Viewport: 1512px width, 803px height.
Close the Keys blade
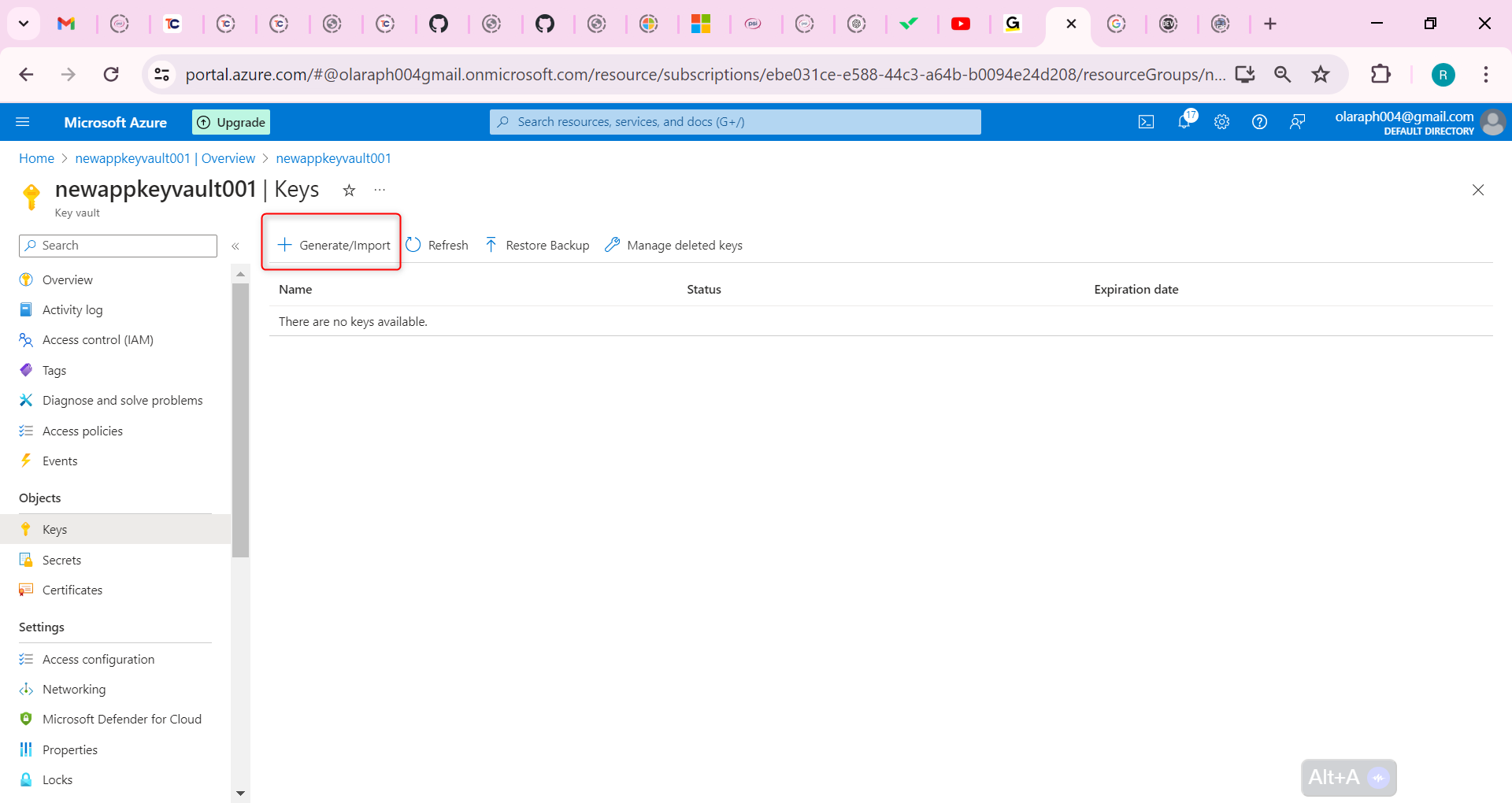(x=1478, y=190)
